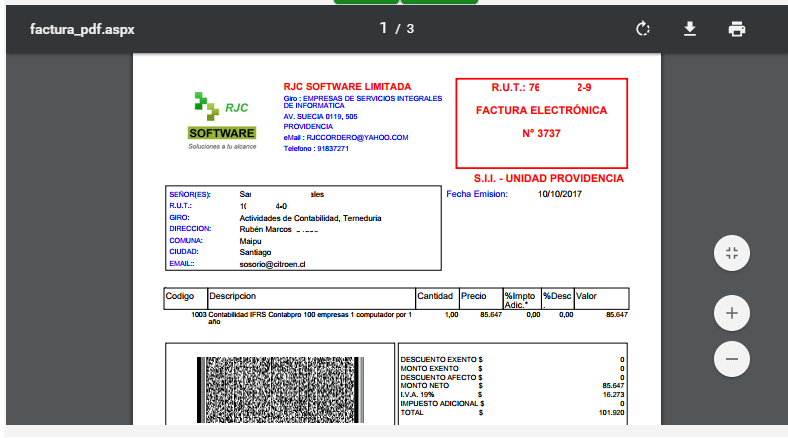Click the invoice number Nº 3737
This screenshot has width=788, height=438.
[541, 133]
